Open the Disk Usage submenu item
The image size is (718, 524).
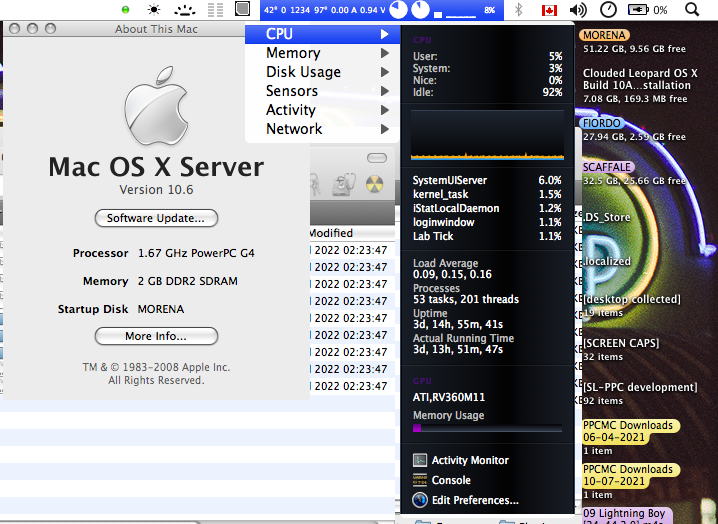pyautogui.click(x=322, y=72)
